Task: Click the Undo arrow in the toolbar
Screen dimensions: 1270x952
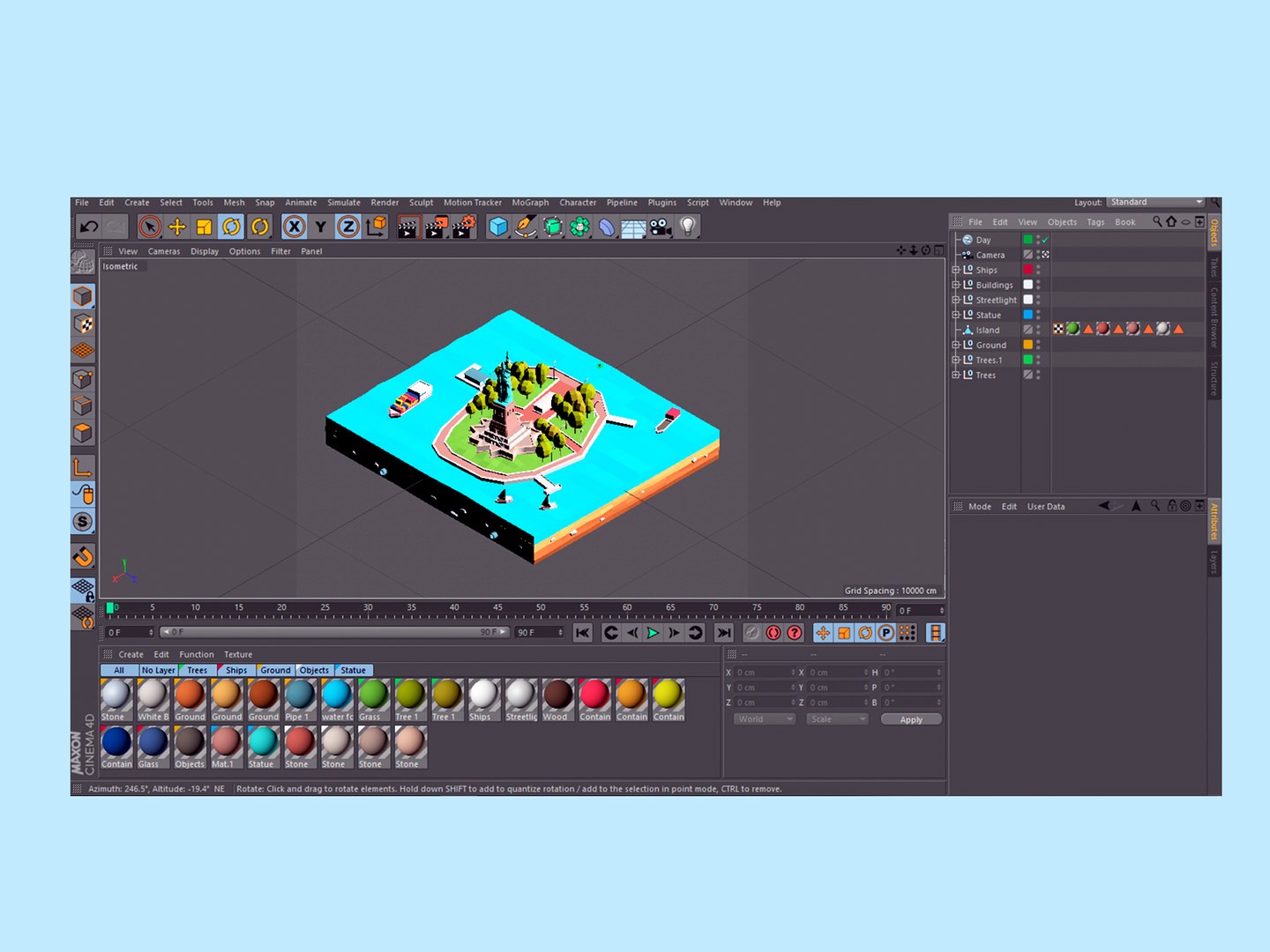Action: pos(89,227)
